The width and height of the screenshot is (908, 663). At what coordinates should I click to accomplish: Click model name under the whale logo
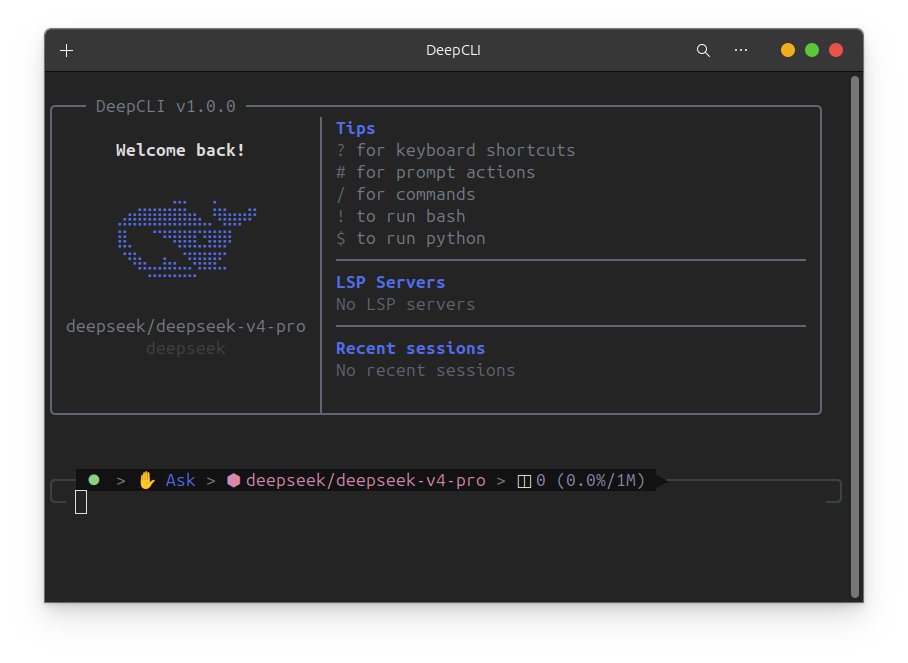pos(186,326)
